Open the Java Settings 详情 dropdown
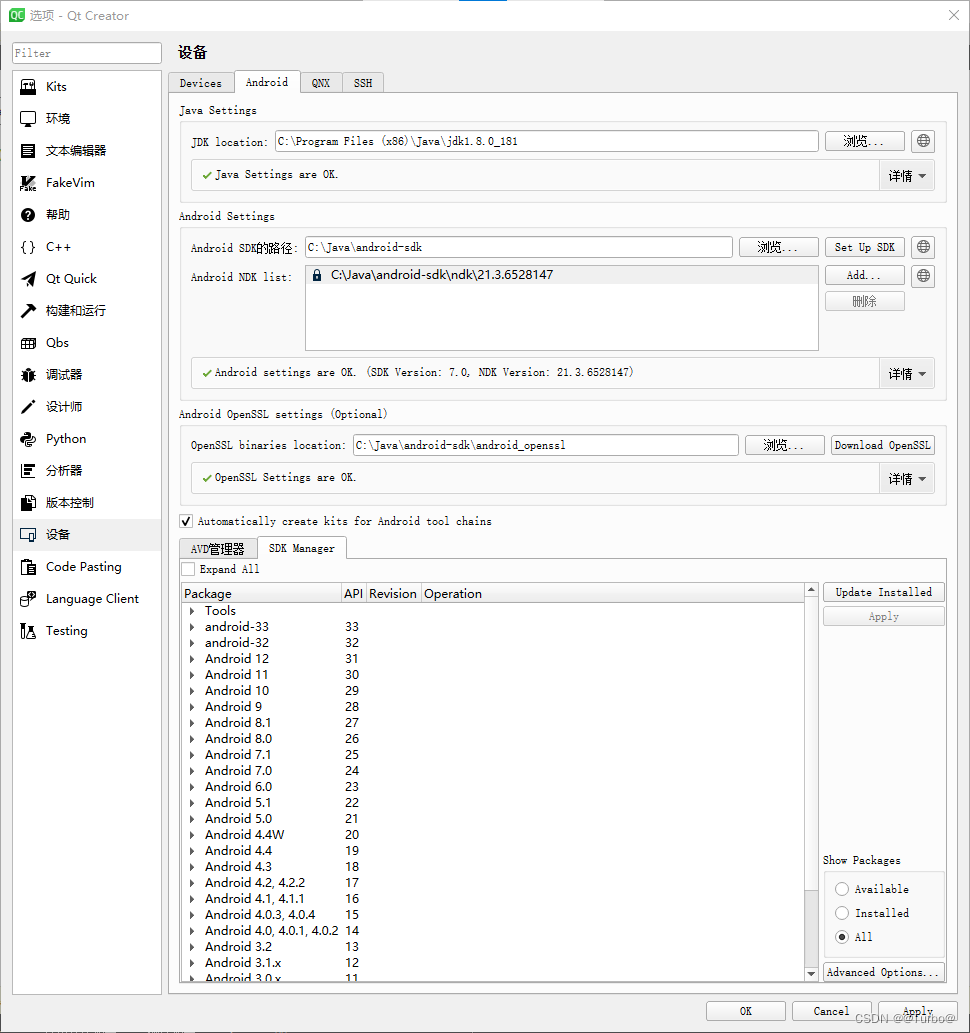This screenshot has width=970, height=1033. [907, 176]
